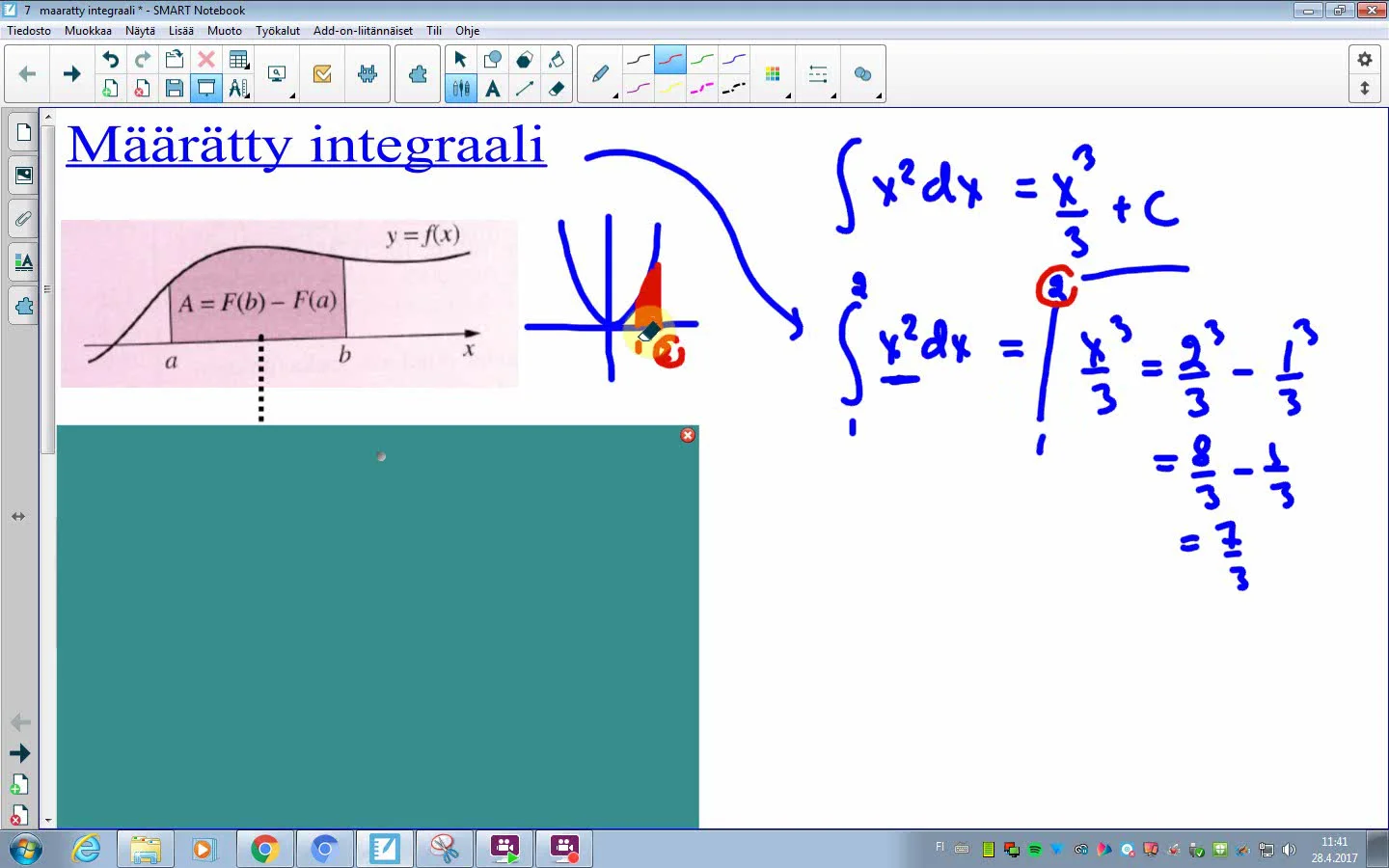Open the Transparency dropdown
The image size is (1389, 868).
pos(863,74)
